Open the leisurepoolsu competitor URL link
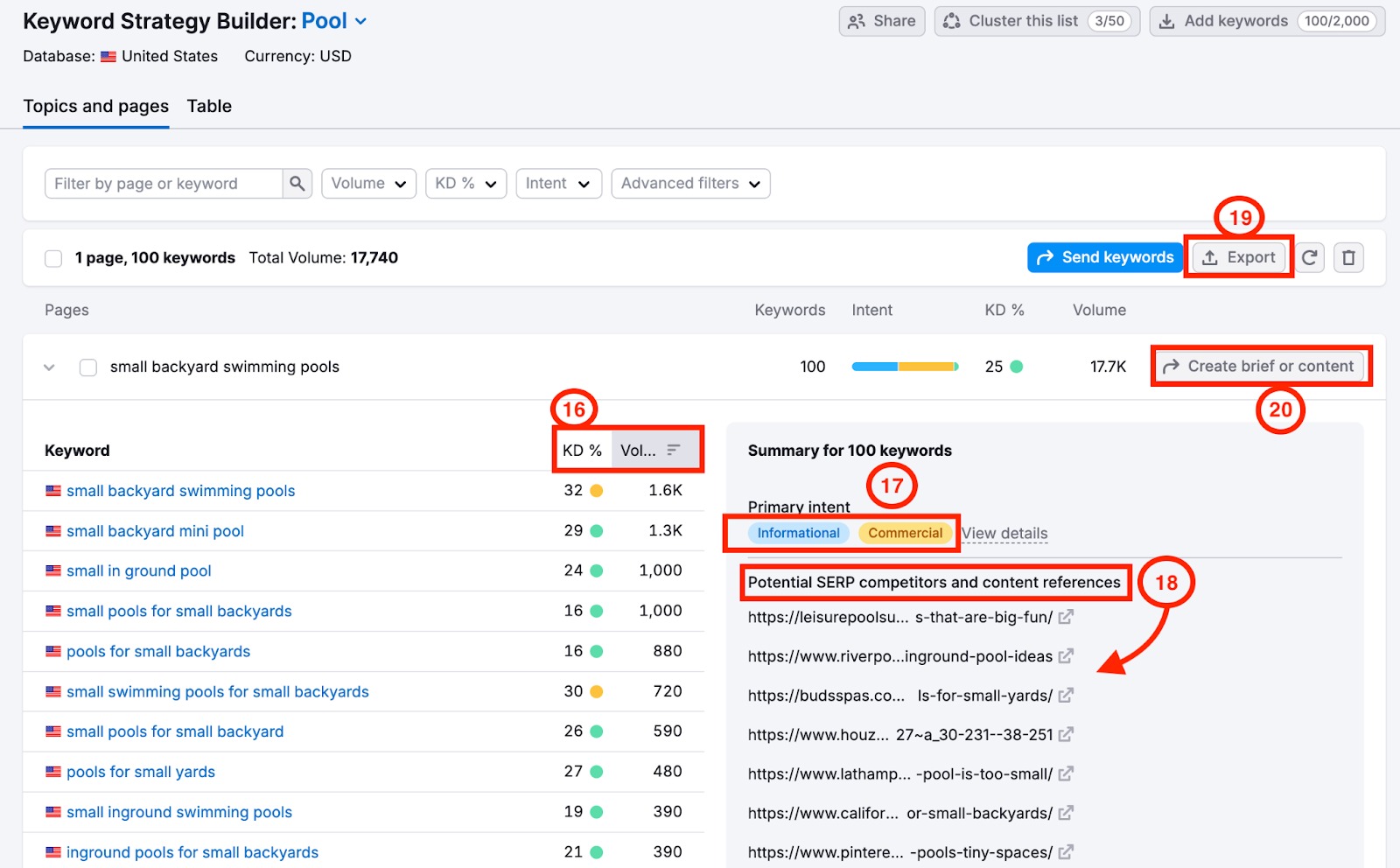Screen dimensions: 1400x868 (x=900, y=617)
